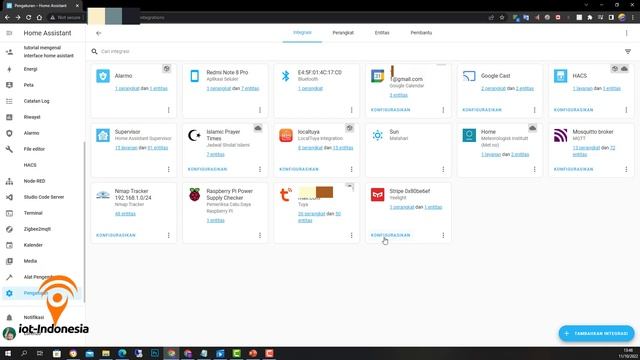Image resolution: width=640 pixels, height=360 pixels.
Task: Open HACS card three-dot menu
Action: (x=626, y=110)
